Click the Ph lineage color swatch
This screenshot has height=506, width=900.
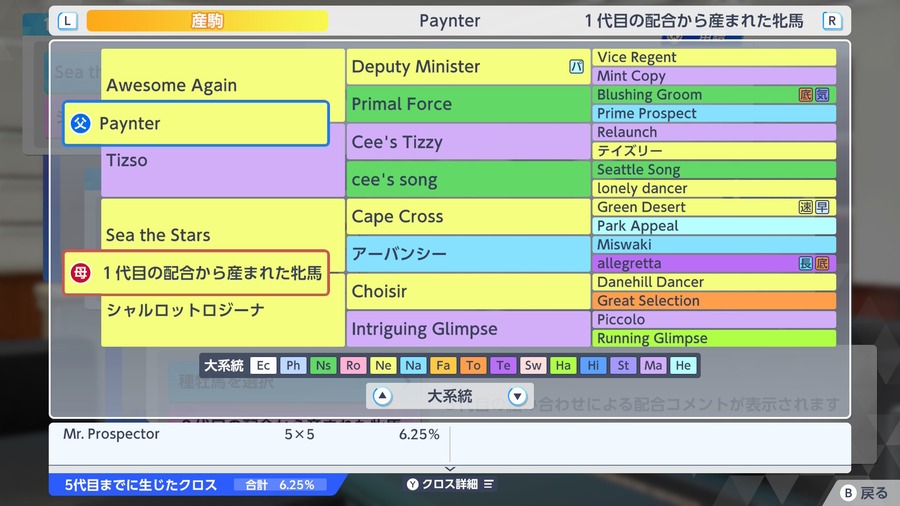[293, 365]
